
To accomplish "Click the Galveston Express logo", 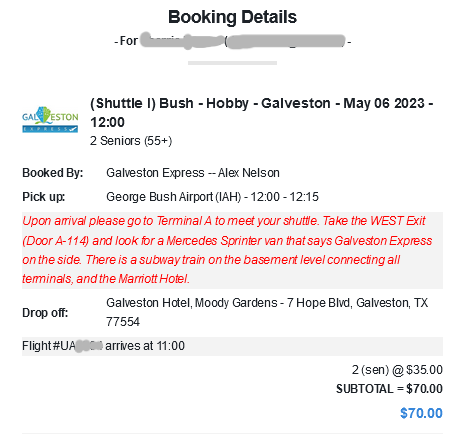I will (x=50, y=120).
